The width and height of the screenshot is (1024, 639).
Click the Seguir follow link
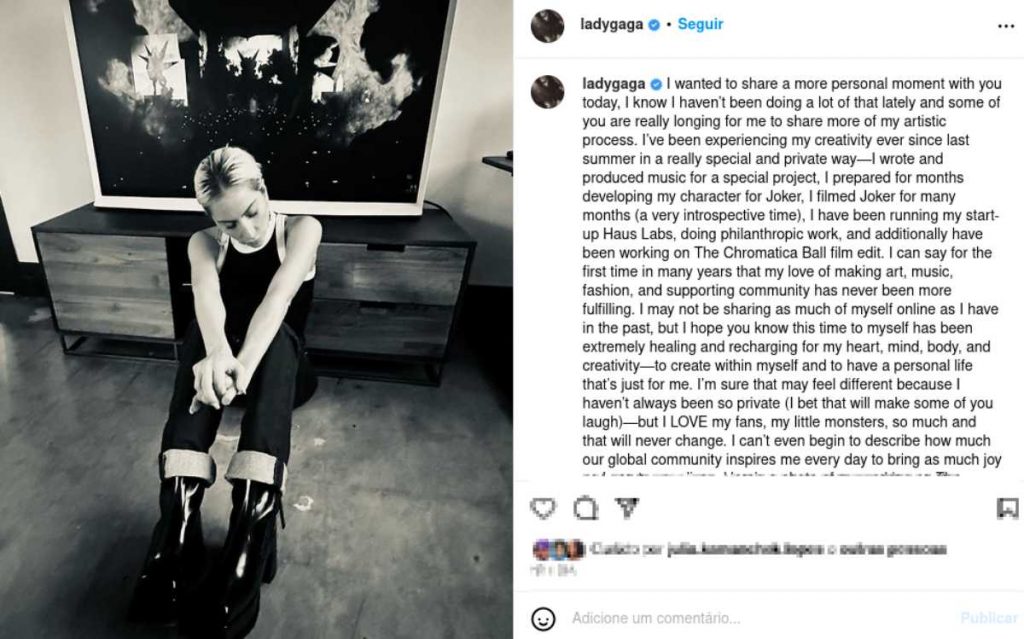click(700, 24)
